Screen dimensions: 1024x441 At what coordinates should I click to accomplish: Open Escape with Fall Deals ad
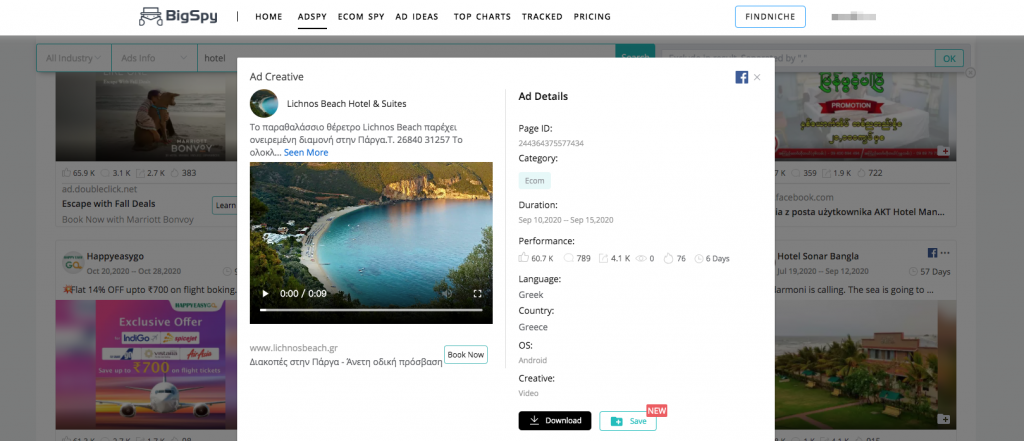pyautogui.click(x=109, y=204)
